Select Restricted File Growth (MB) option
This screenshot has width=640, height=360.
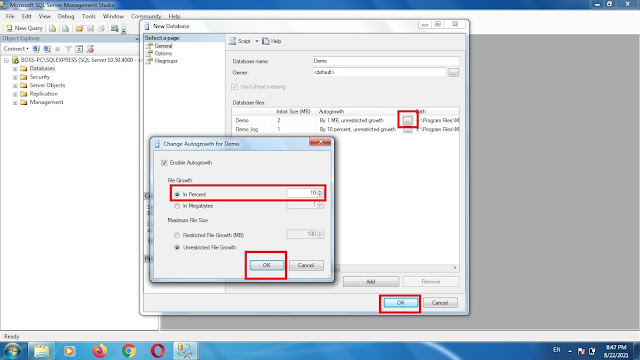pos(177,236)
